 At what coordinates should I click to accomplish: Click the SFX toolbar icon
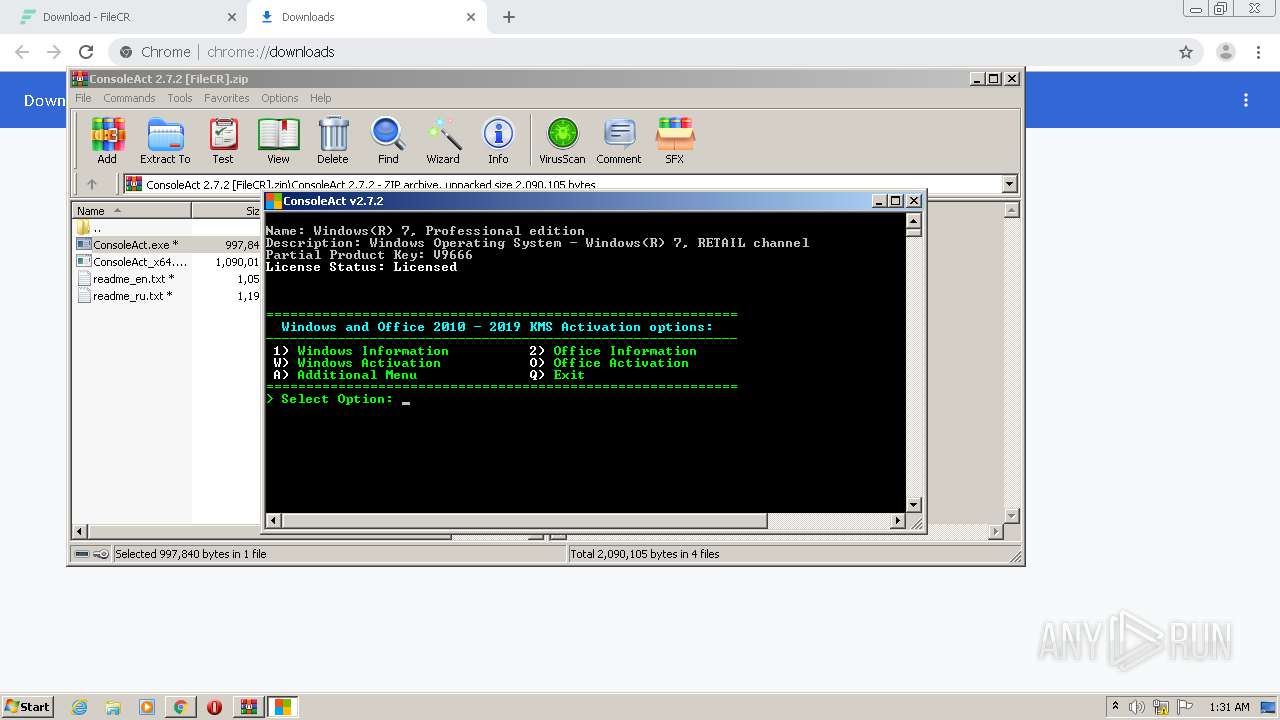675,140
